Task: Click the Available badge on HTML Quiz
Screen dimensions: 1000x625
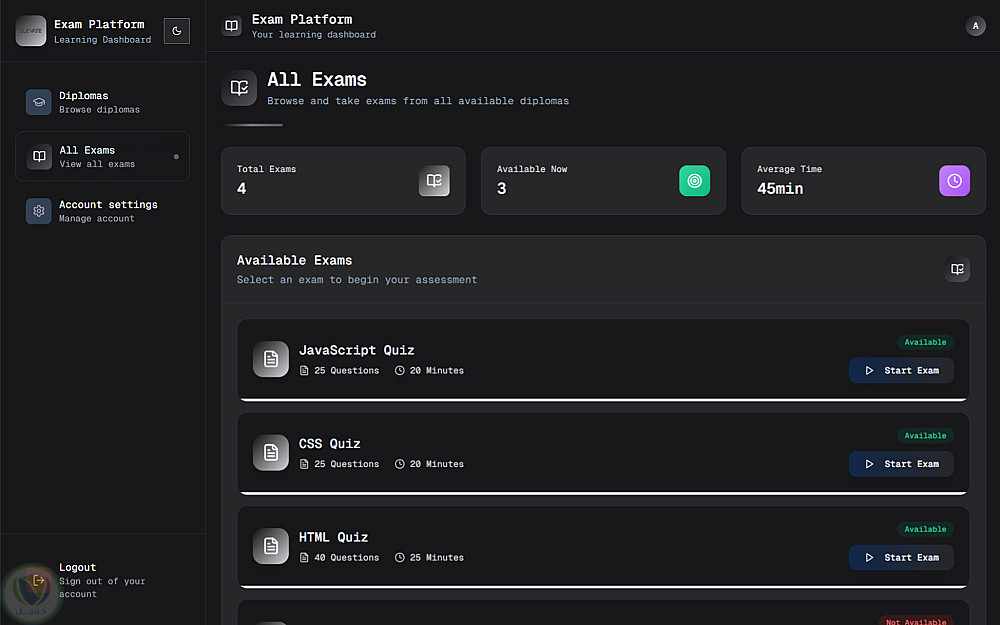Action: 925,529
